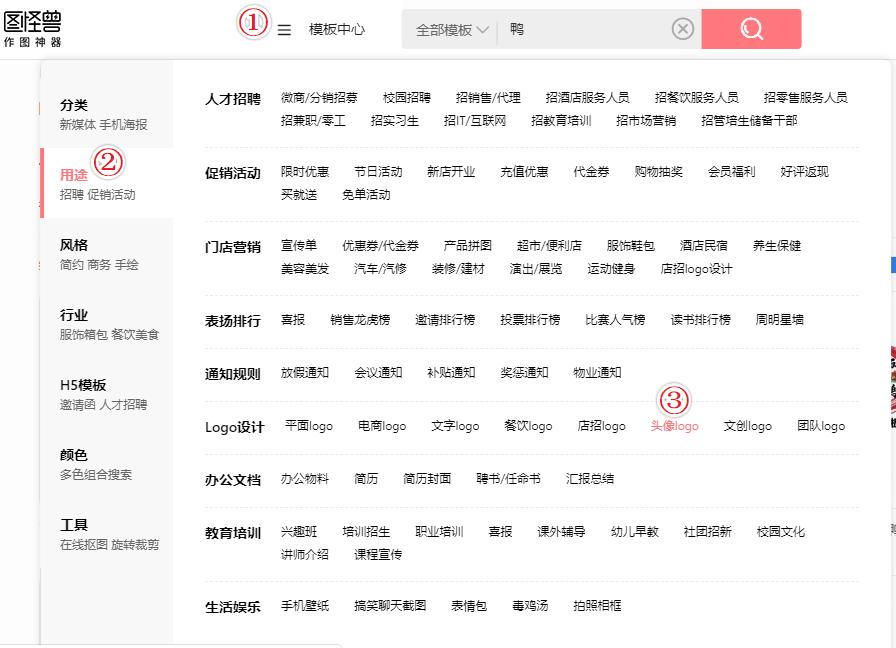
Task: Open the hamburger menu beside 模板中心
Action: 285,29
